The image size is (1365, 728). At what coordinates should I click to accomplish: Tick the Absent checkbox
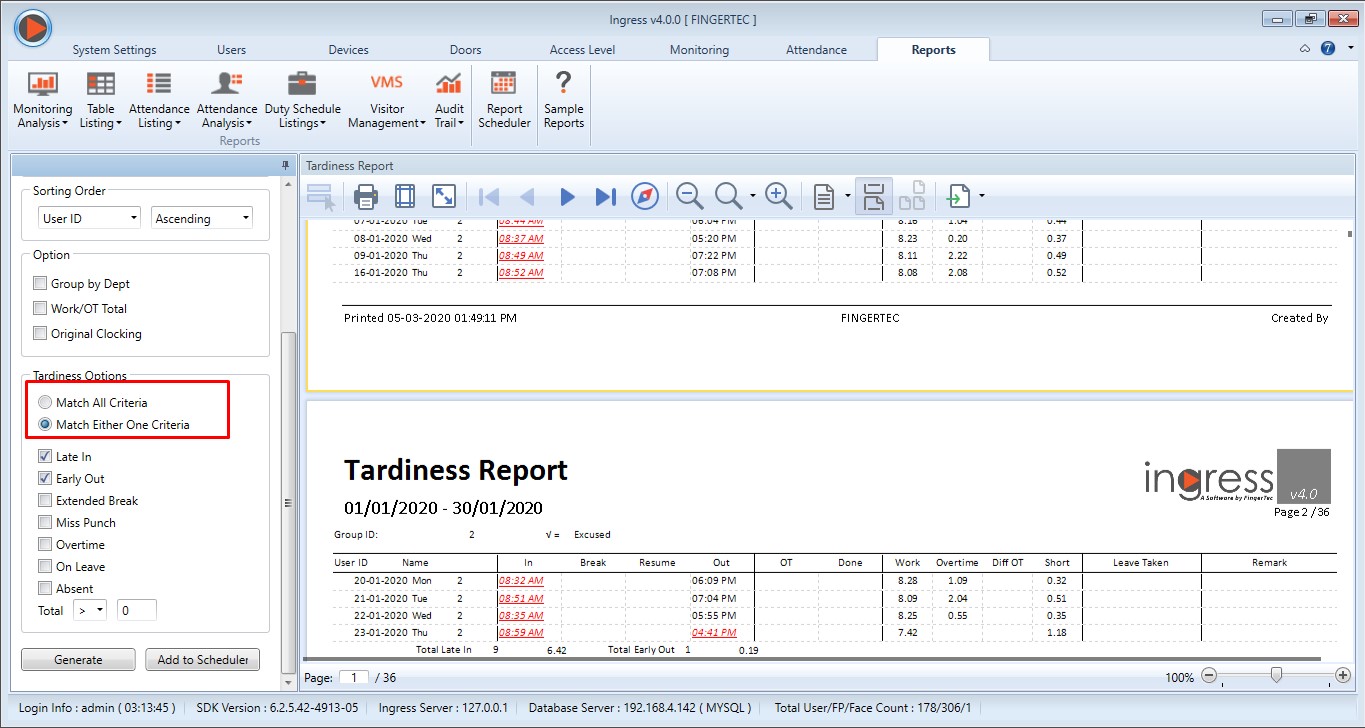click(45, 589)
